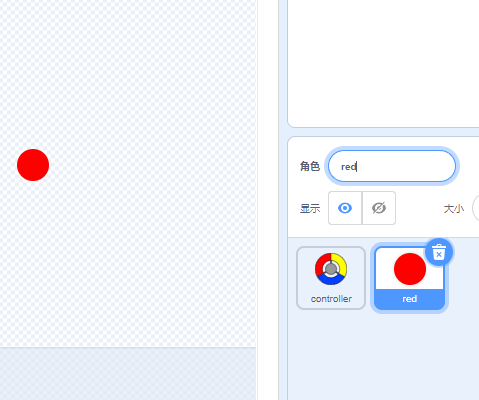Image resolution: width=479 pixels, height=400 pixels.
Task: Click the size field beside 大小
Action: click(x=476, y=208)
